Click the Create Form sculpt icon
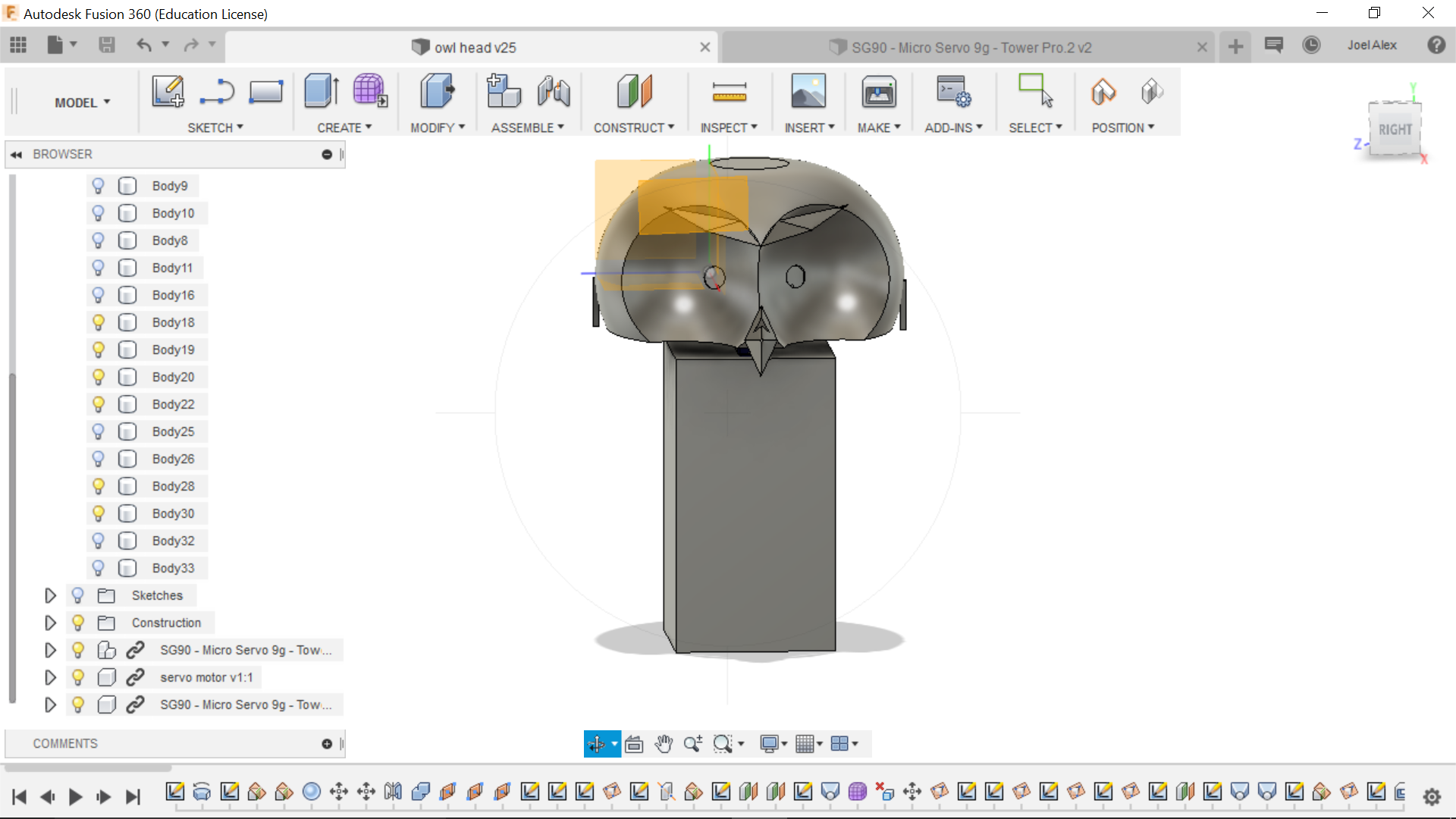 [x=369, y=92]
